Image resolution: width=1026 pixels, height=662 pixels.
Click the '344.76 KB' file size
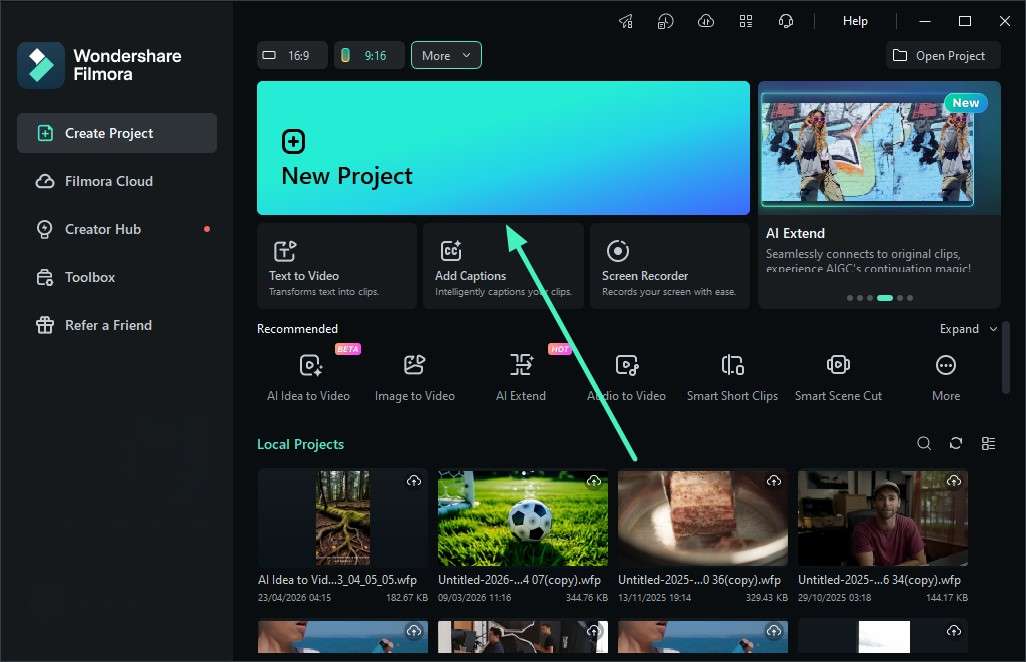pyautogui.click(x=587, y=598)
